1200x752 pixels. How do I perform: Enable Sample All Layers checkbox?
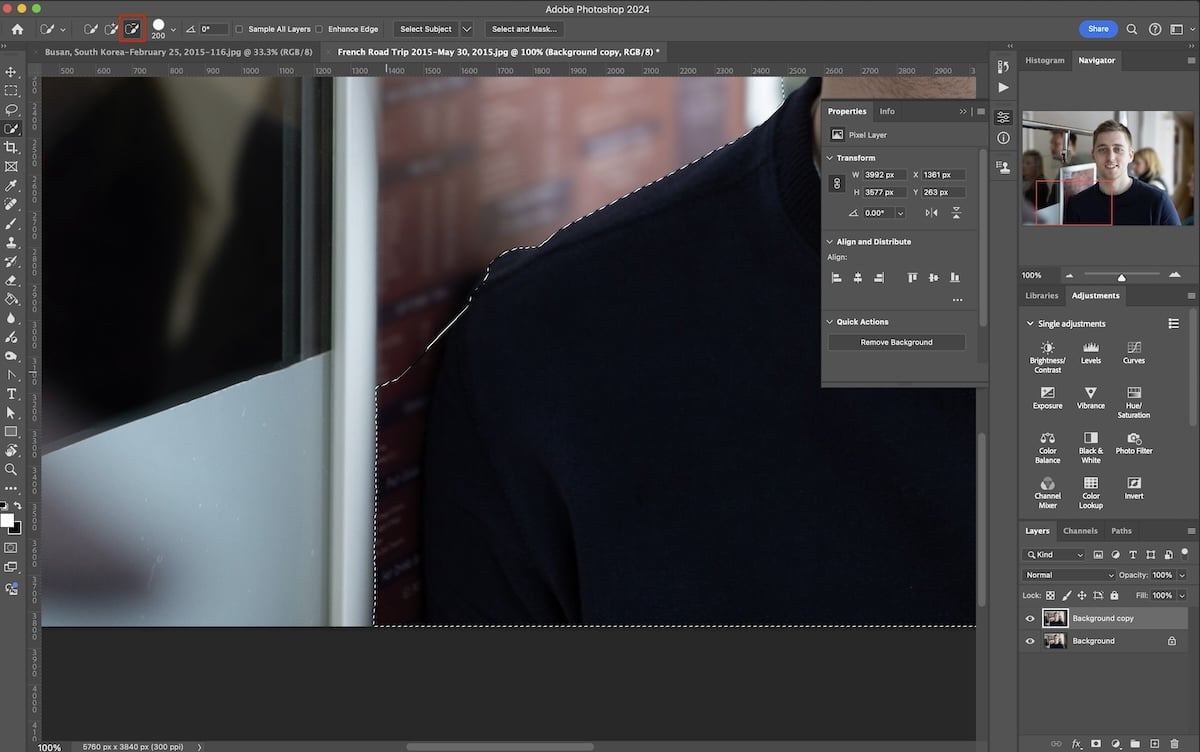(x=238, y=29)
